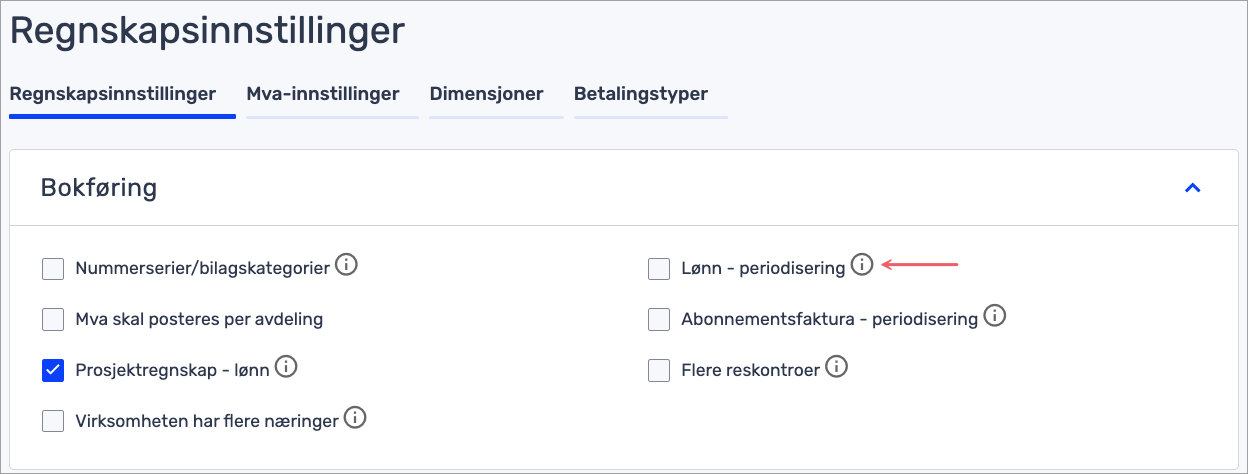Switch to Mva-innstillinger tab

pyautogui.click(x=323, y=95)
